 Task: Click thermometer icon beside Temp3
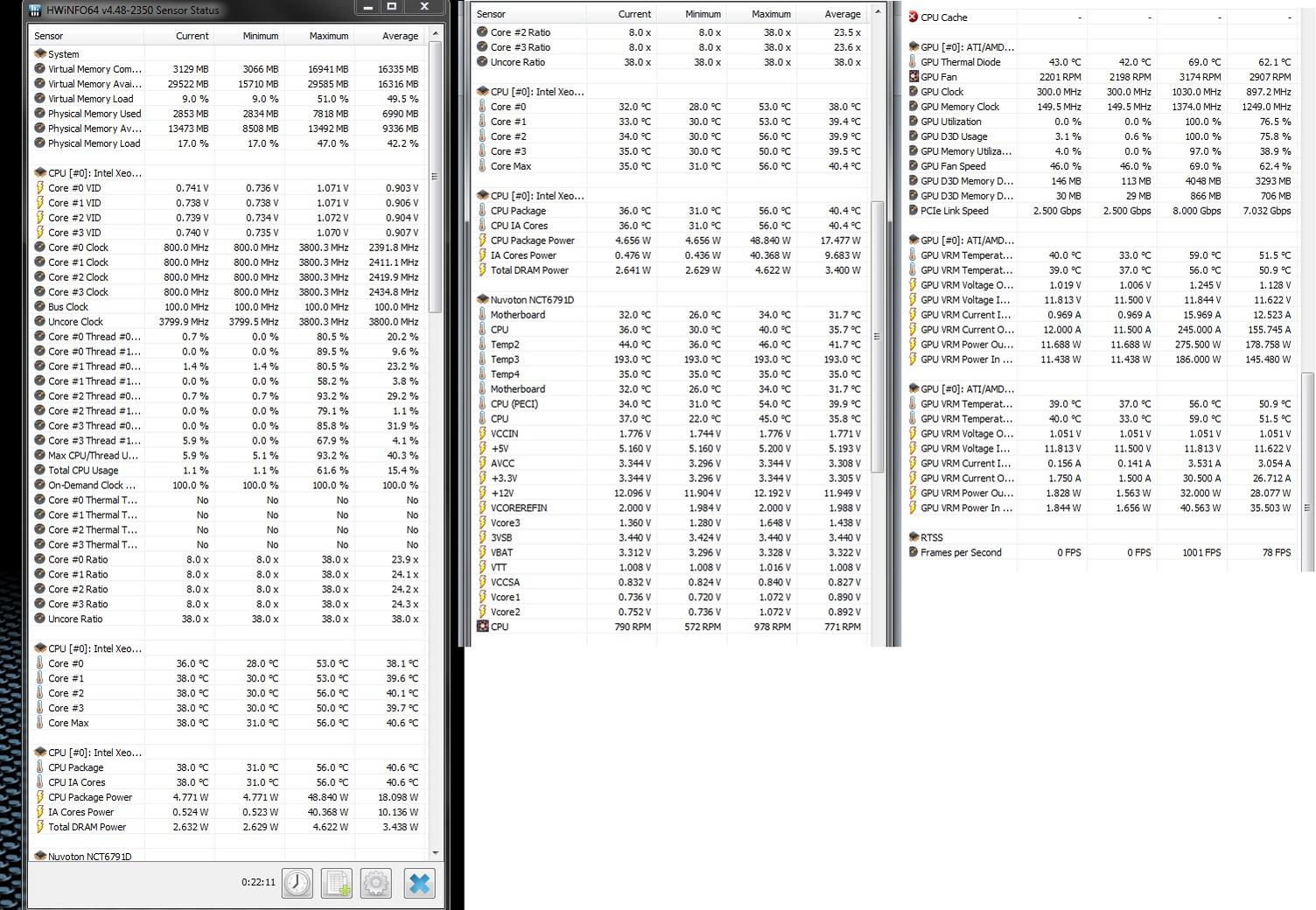(x=482, y=360)
